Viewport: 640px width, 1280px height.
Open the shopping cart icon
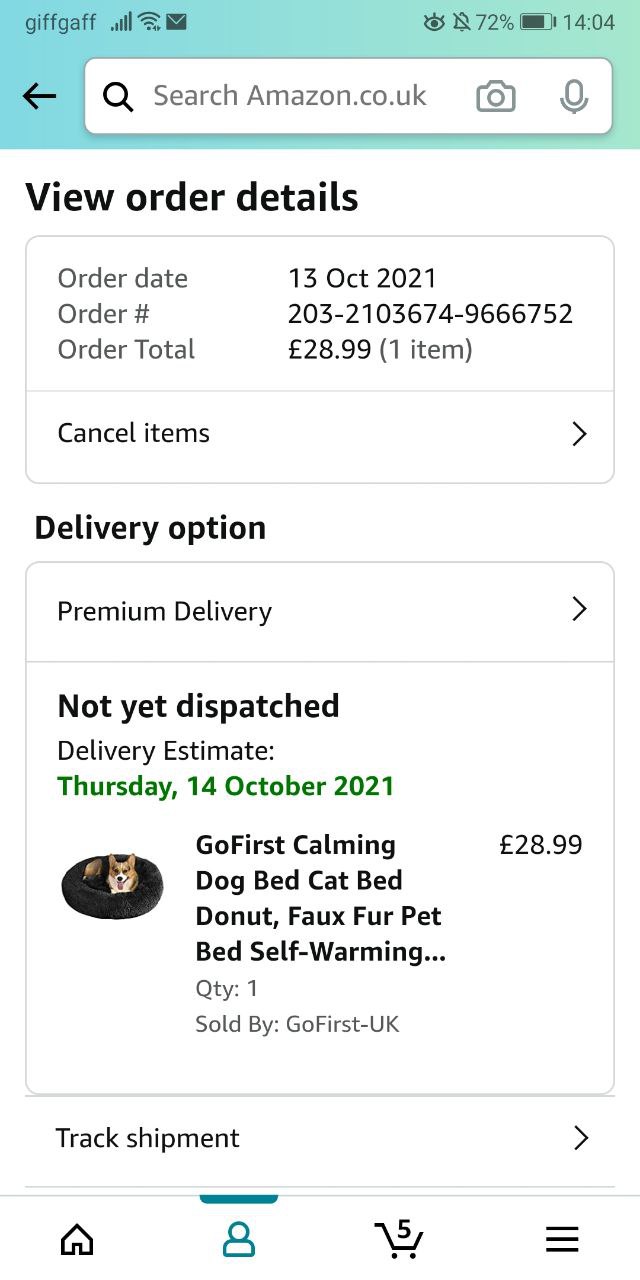400,1238
